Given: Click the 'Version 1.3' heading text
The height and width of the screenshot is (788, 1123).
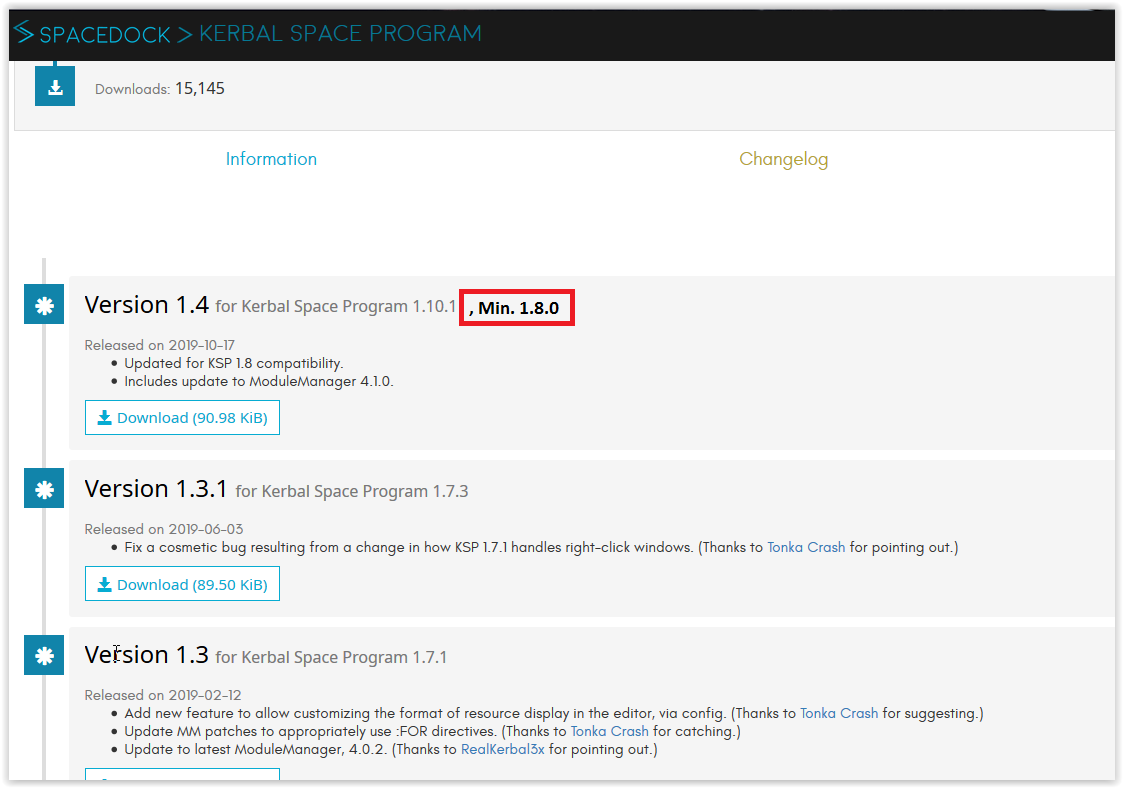Looking at the screenshot, I should point(147,655).
